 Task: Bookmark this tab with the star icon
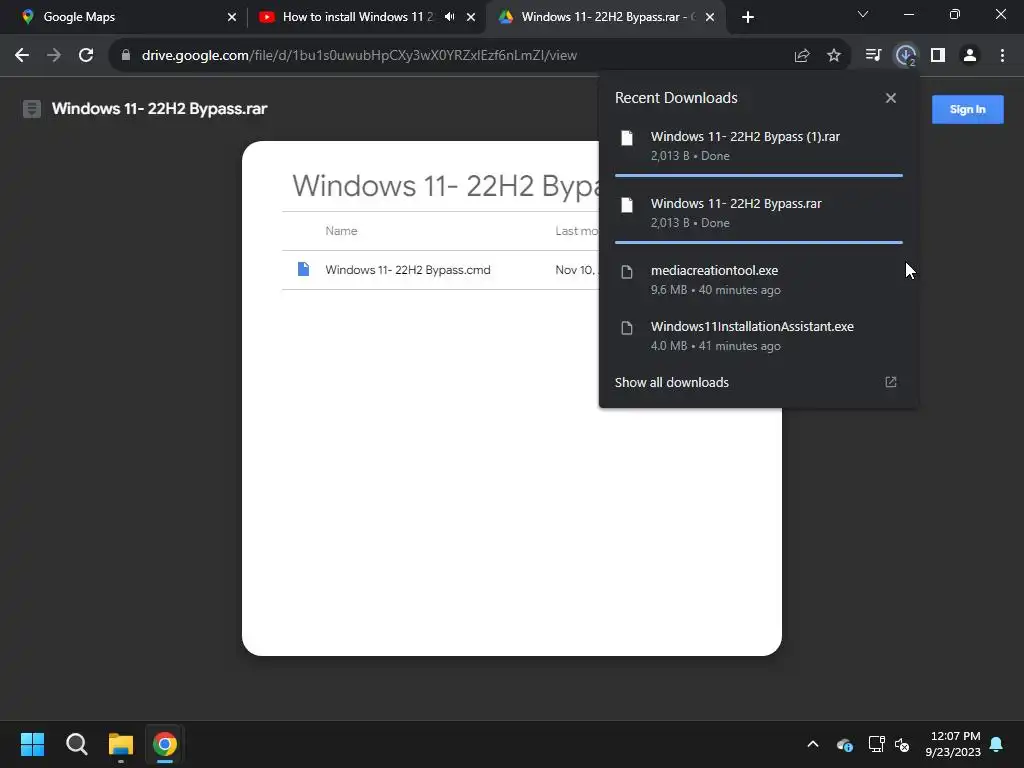[x=834, y=56]
